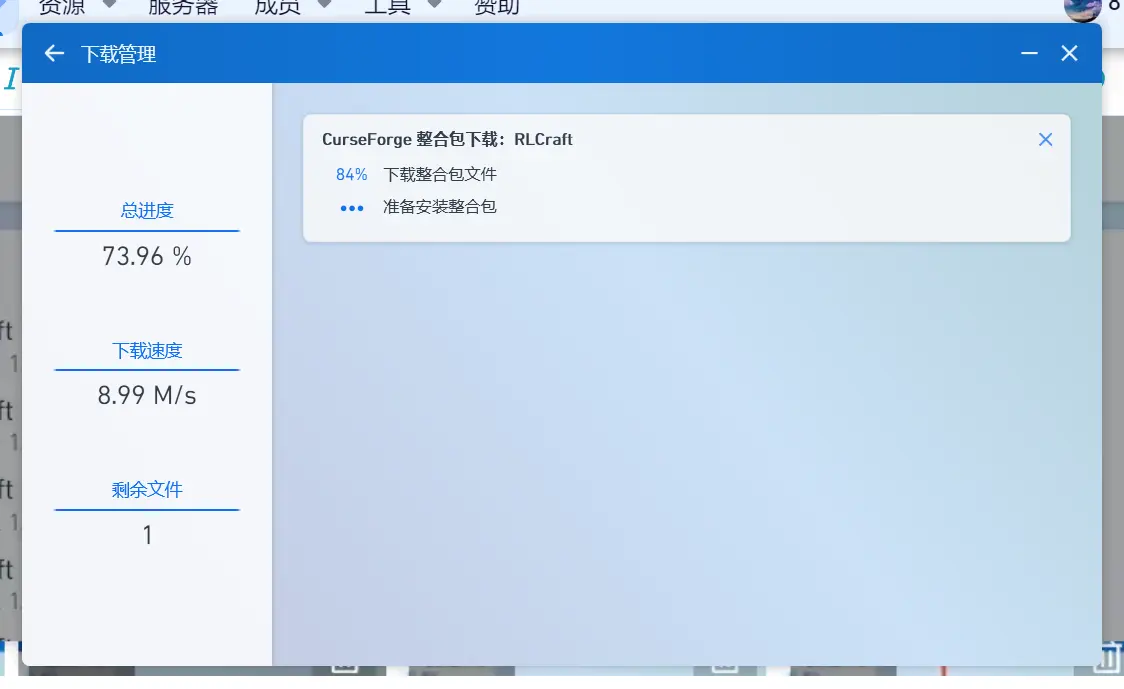Open the user avatar profile menu
Viewport: 1124px width, 689px height.
[x=1083, y=10]
